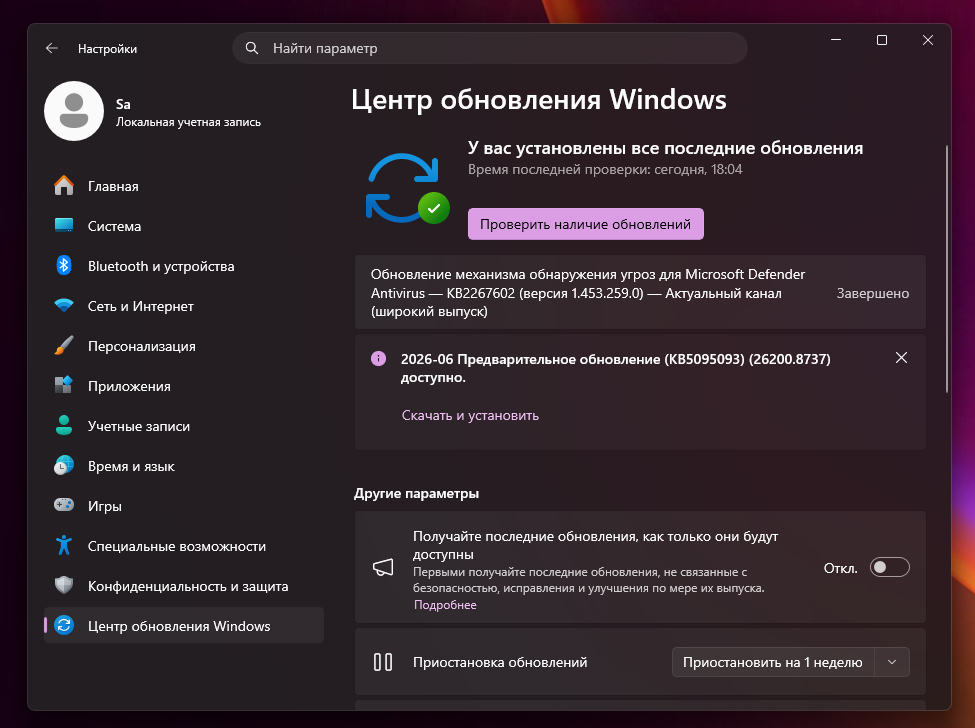This screenshot has height=728, width=975.
Task: Click the back arrow next to Настройки
Action: pyautogui.click(x=52, y=48)
